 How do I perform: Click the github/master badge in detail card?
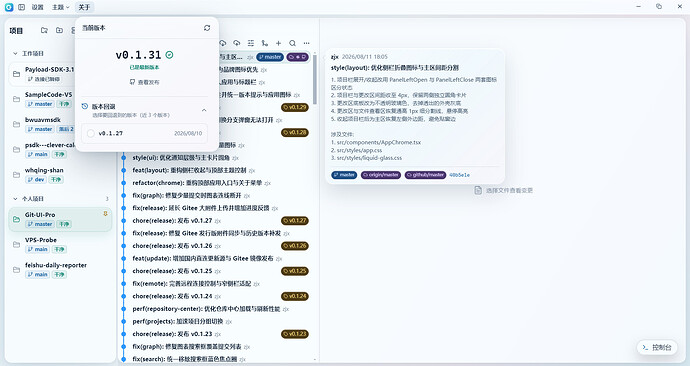(426, 175)
